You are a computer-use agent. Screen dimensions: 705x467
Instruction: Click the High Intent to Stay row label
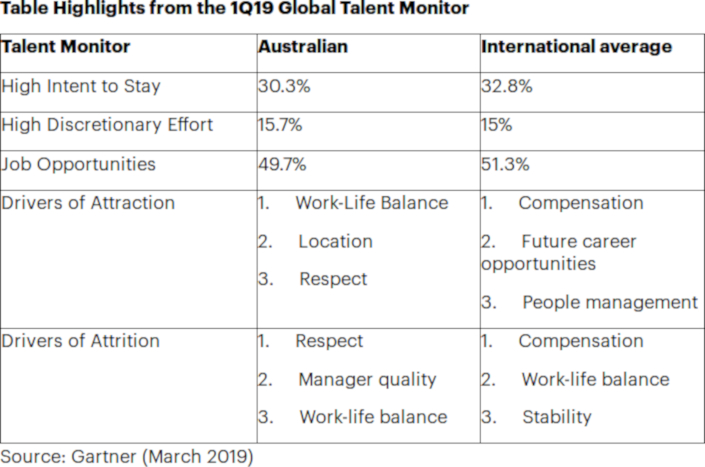[83, 86]
